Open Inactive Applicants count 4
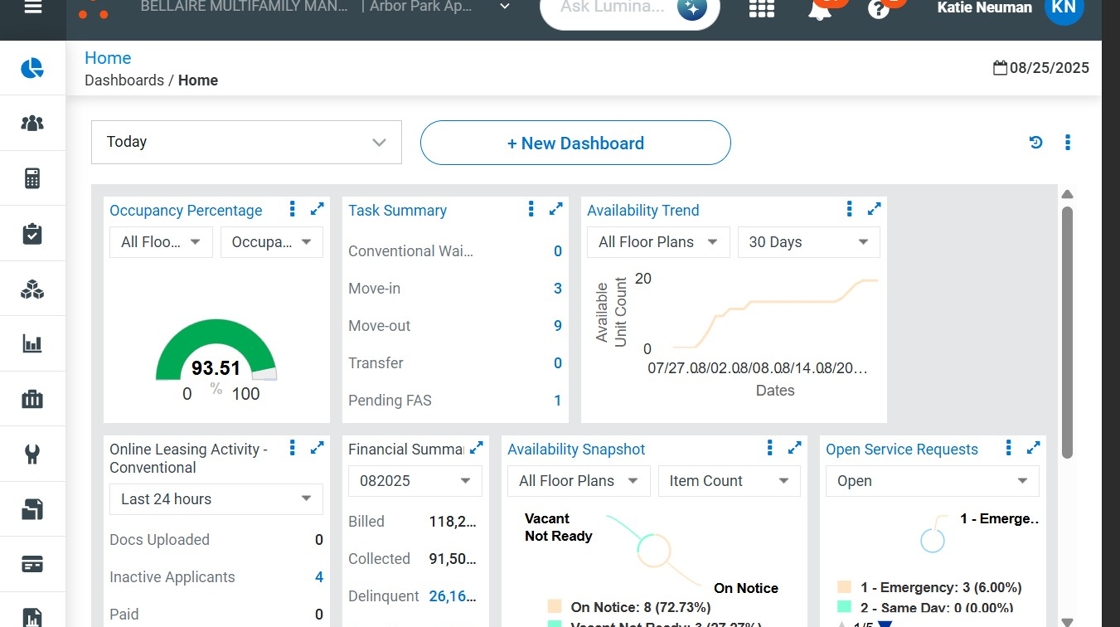 point(319,577)
